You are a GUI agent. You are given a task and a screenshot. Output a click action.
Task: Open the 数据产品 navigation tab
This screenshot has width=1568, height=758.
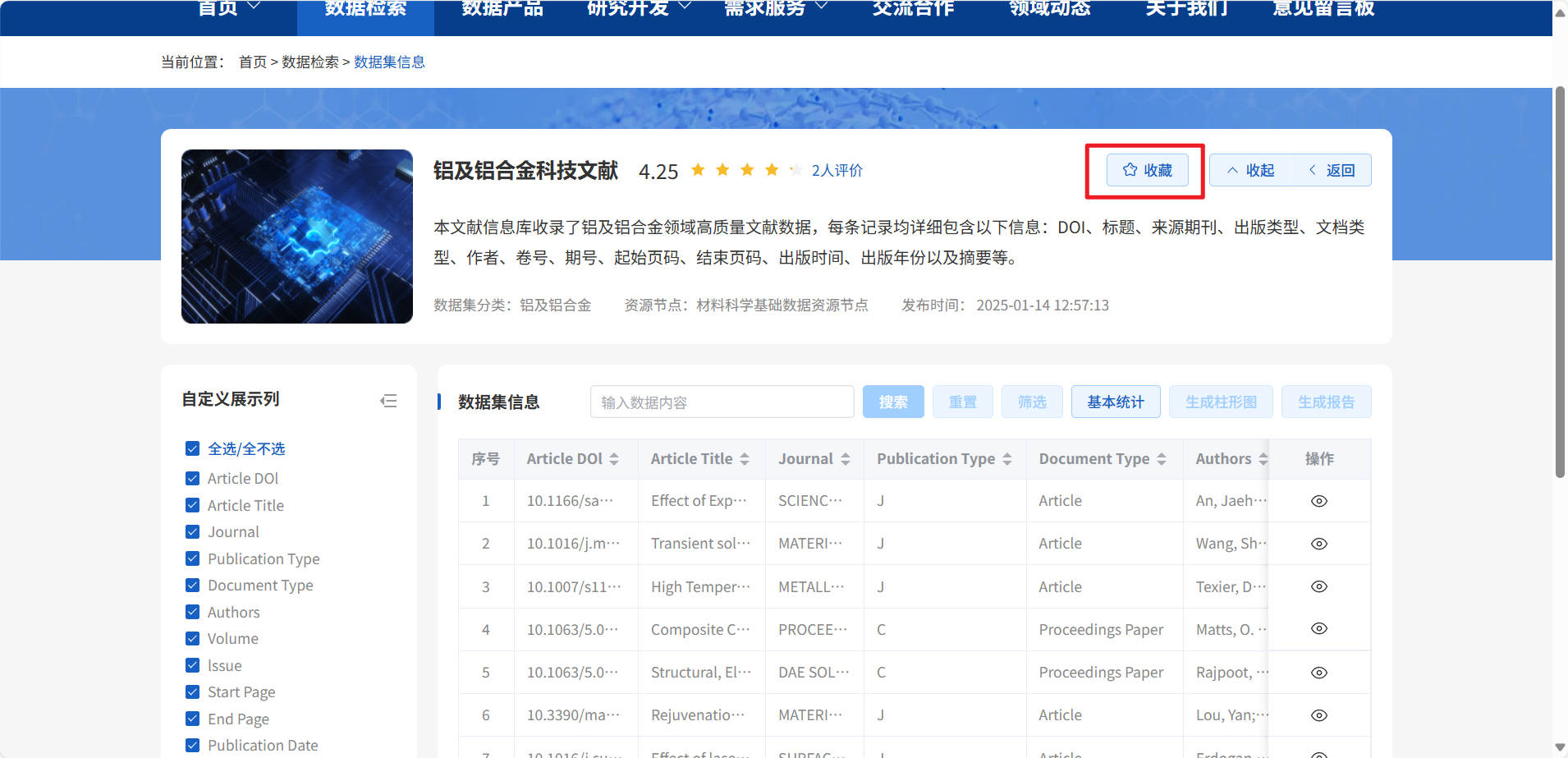click(x=502, y=8)
